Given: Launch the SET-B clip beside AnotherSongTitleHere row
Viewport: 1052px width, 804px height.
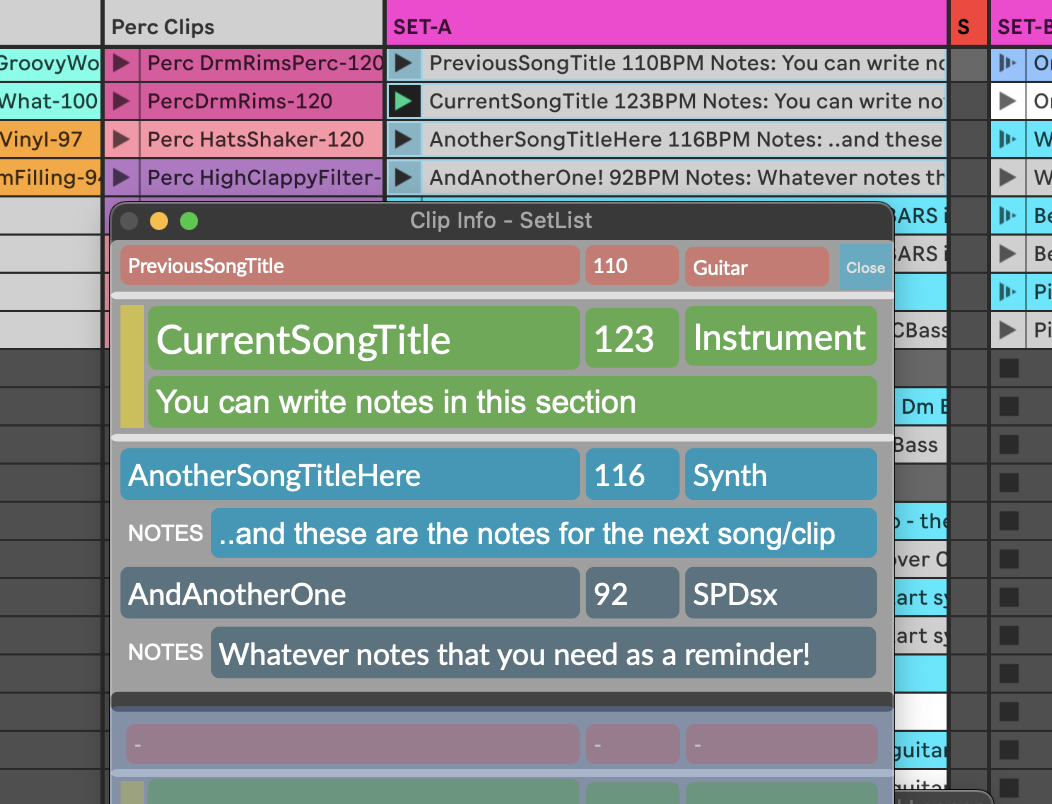Looking at the screenshot, I should tap(1008, 140).
